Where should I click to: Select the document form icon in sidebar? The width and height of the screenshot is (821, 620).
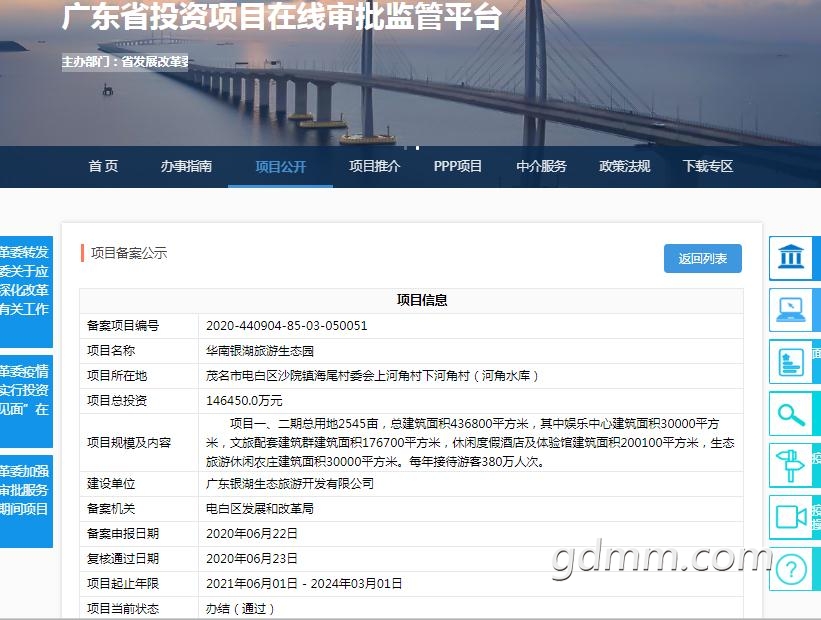[x=791, y=362]
